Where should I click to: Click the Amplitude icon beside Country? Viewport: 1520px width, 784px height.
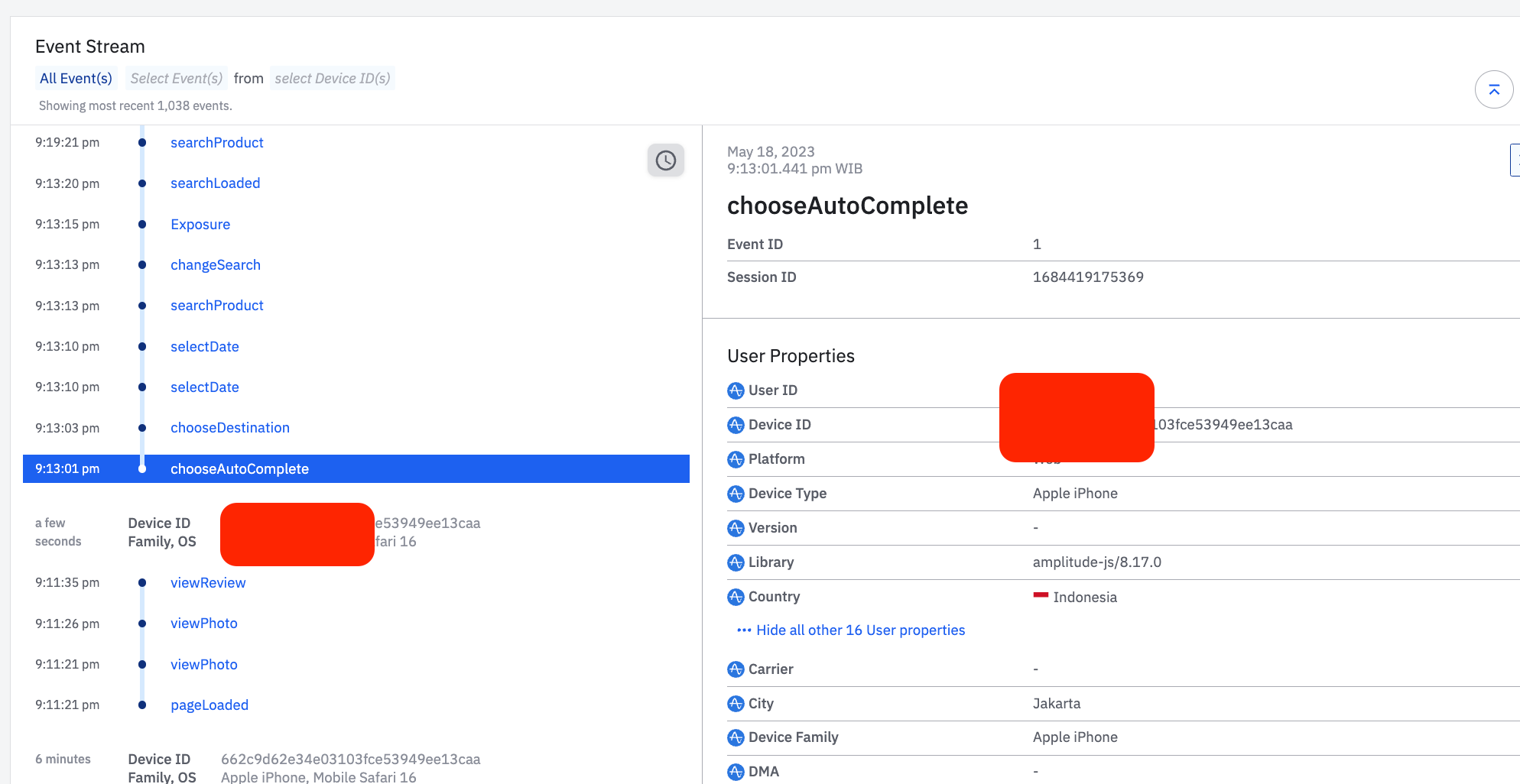736,597
